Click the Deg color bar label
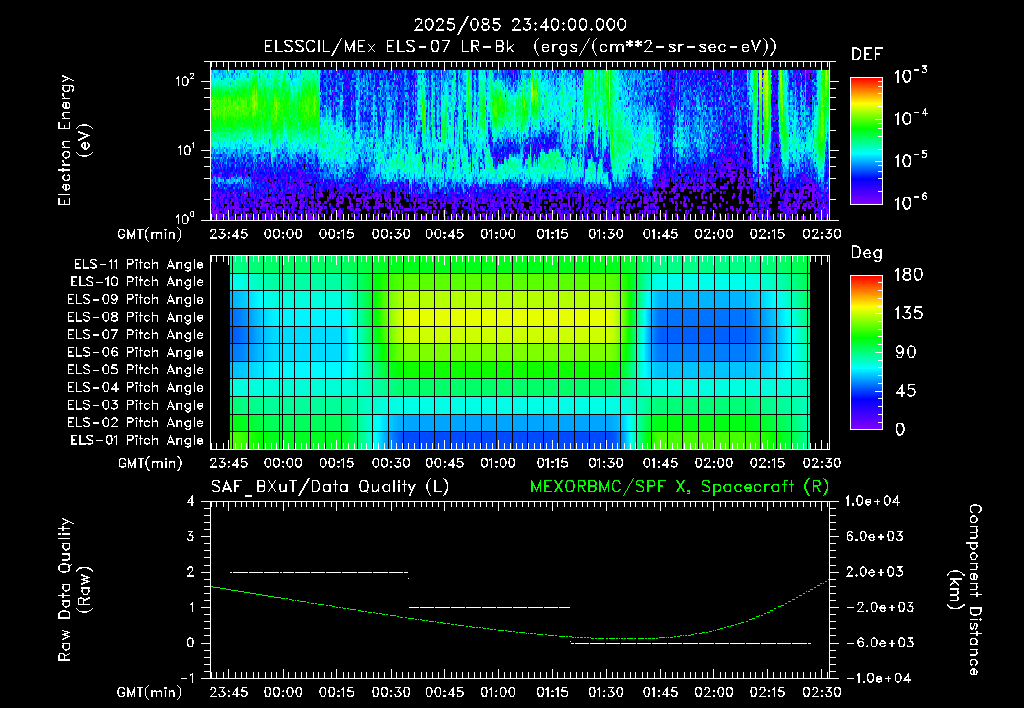This screenshot has height=708, width=1024. 867,253
